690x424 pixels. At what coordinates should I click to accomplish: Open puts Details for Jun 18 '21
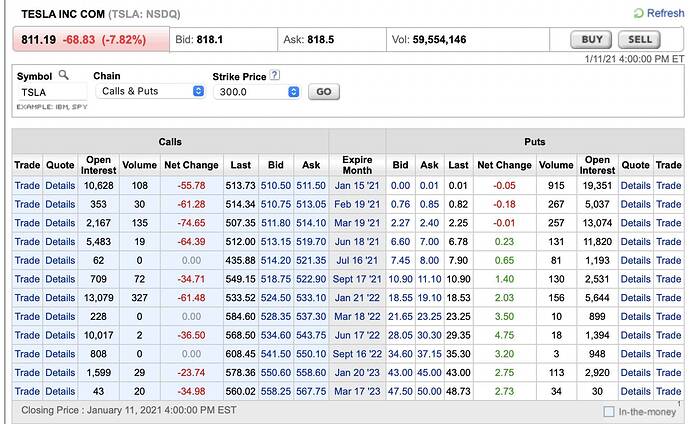coord(635,241)
